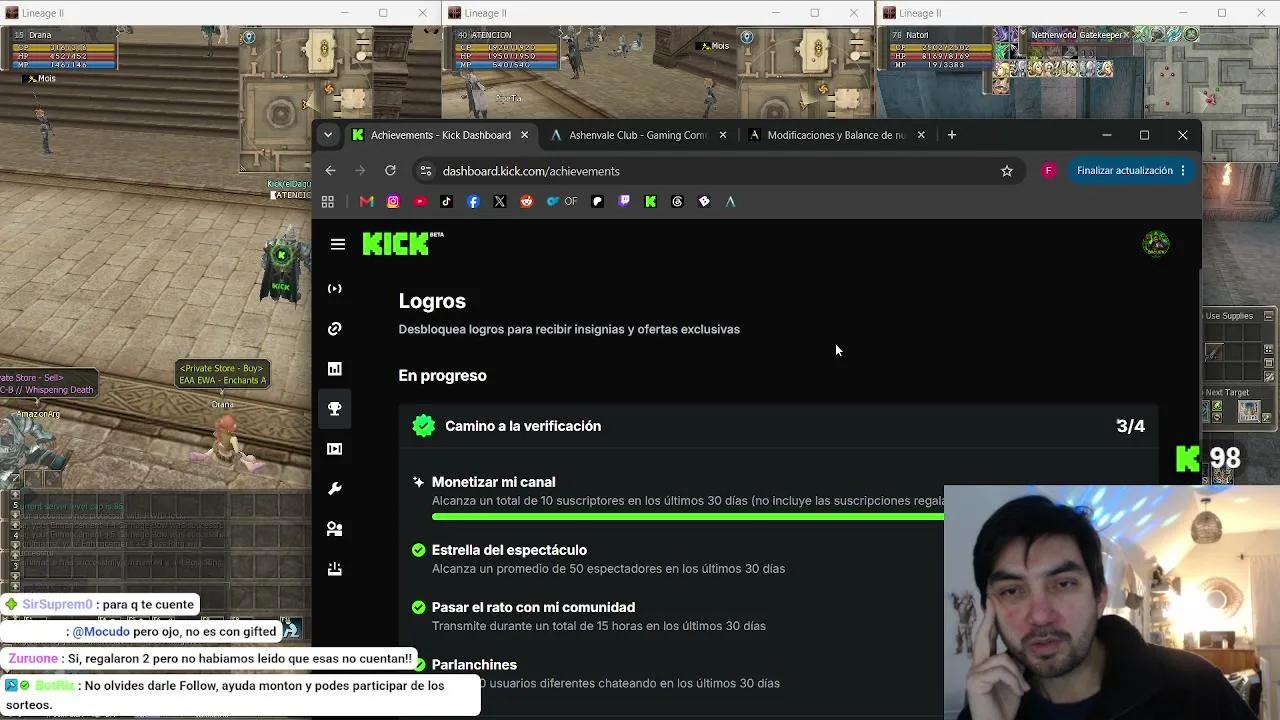Click the SirSuprem0 chat message
Screen dimensions: 1280x720
pos(100,605)
